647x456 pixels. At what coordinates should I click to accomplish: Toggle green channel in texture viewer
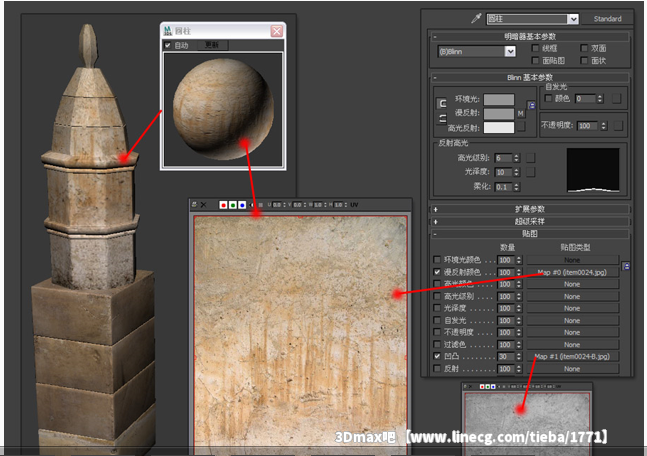pos(232,204)
